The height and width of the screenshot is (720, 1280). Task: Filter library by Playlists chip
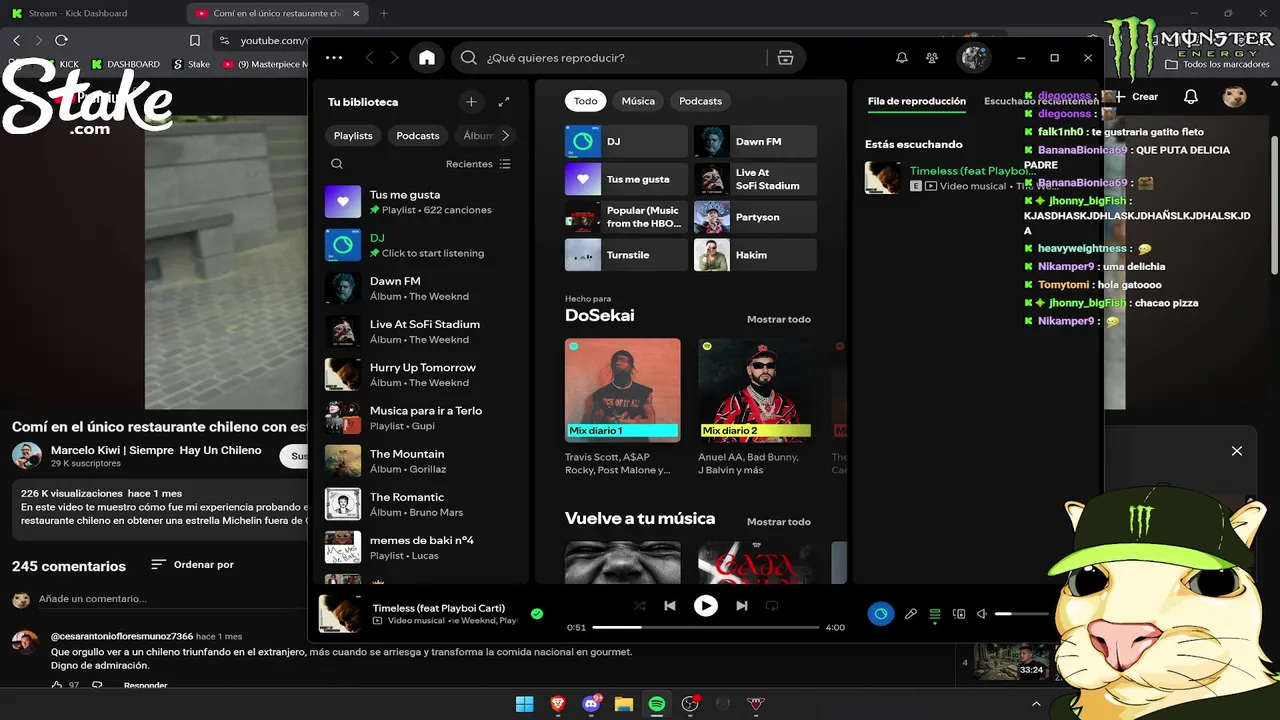353,135
